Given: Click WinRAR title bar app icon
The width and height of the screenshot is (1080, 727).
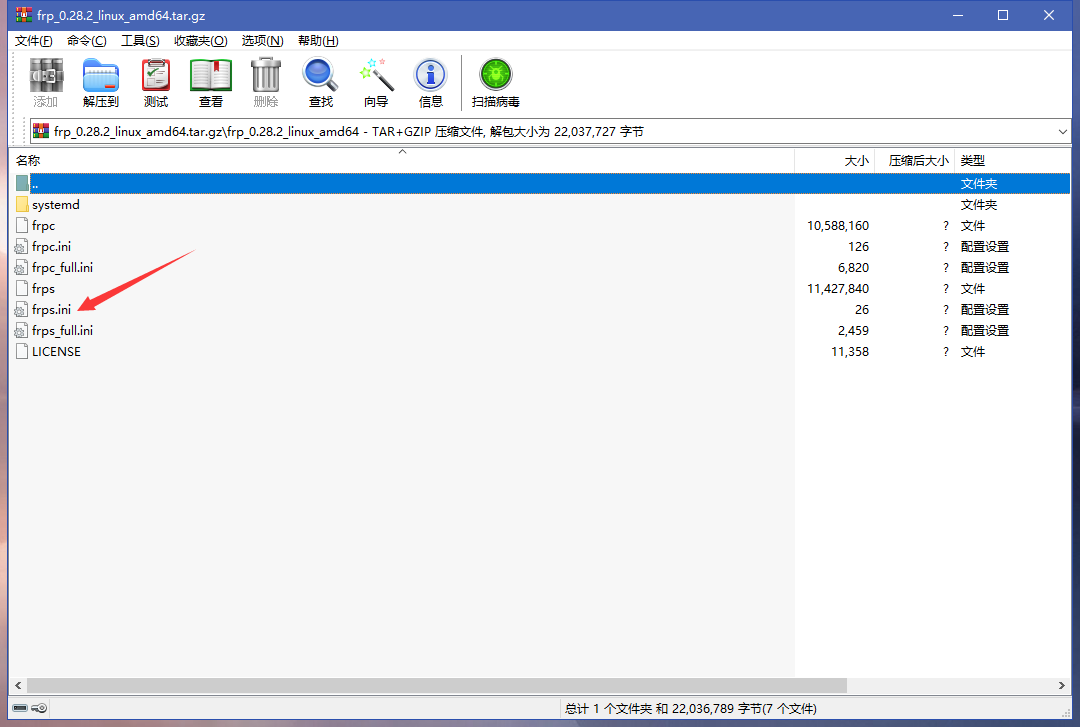Looking at the screenshot, I should point(24,15).
